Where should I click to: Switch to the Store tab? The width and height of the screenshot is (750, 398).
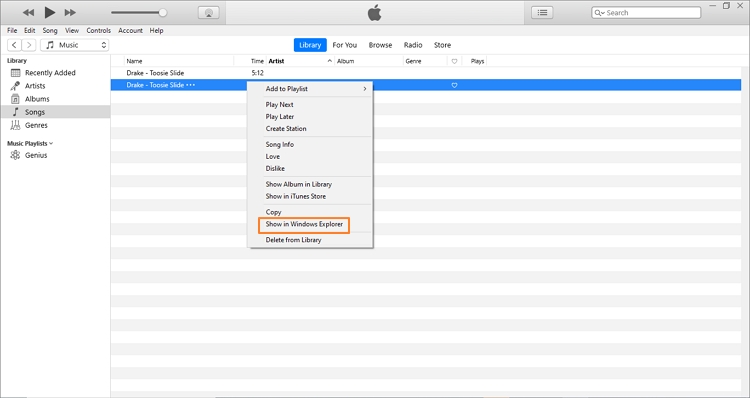[x=442, y=45]
